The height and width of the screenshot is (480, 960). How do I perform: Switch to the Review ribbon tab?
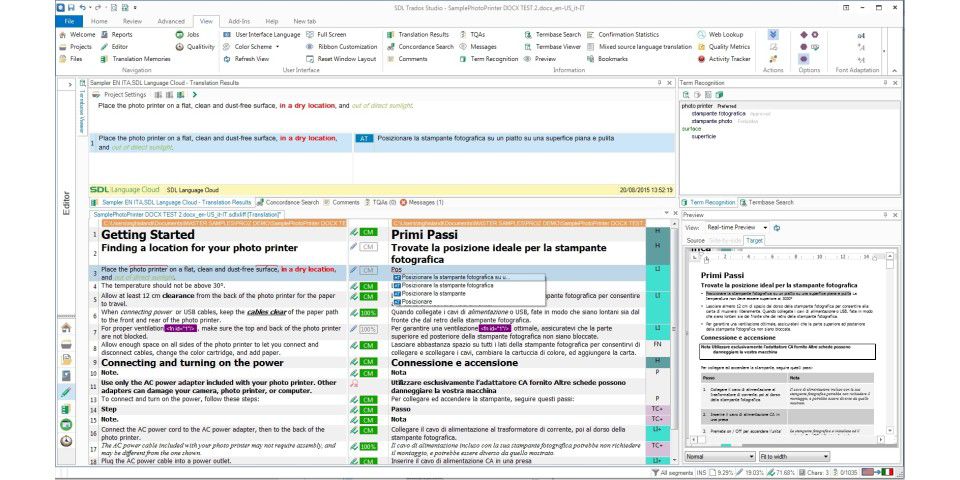(x=132, y=21)
